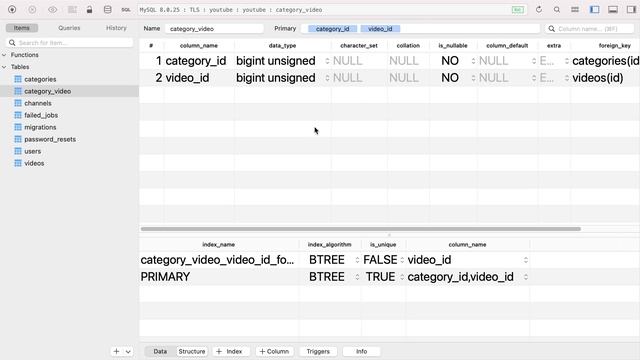Click the preview eye icon in toolbar

[x=53, y=9]
